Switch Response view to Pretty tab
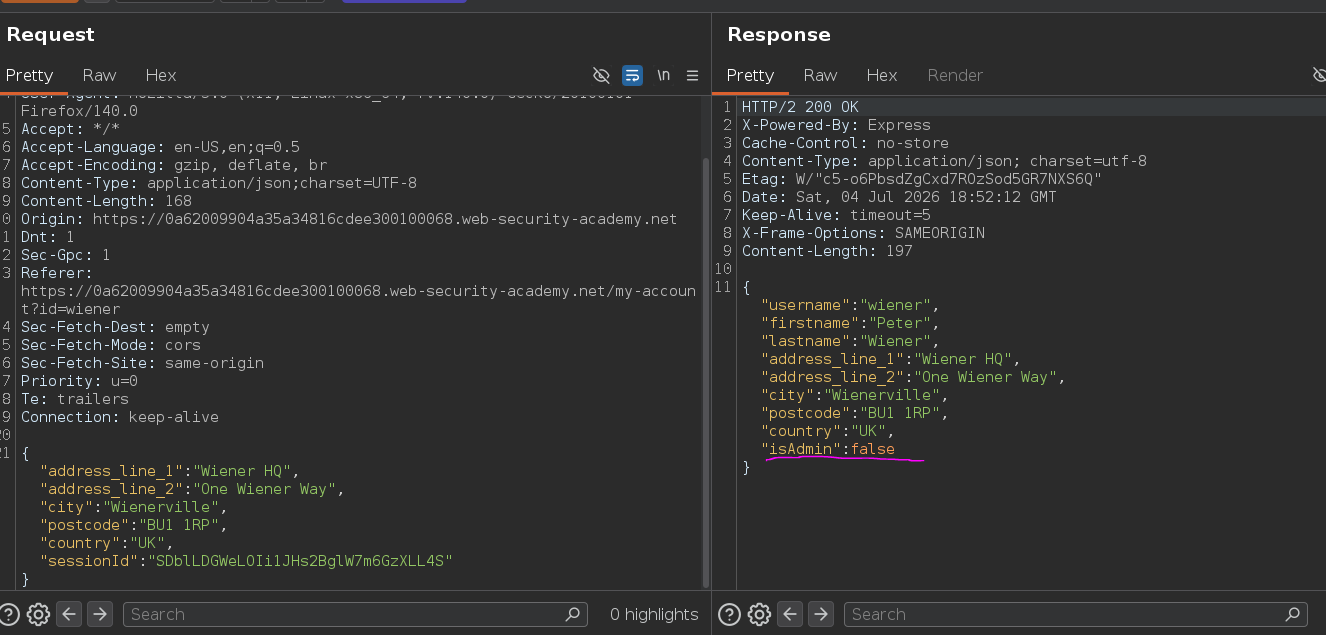 [750, 75]
